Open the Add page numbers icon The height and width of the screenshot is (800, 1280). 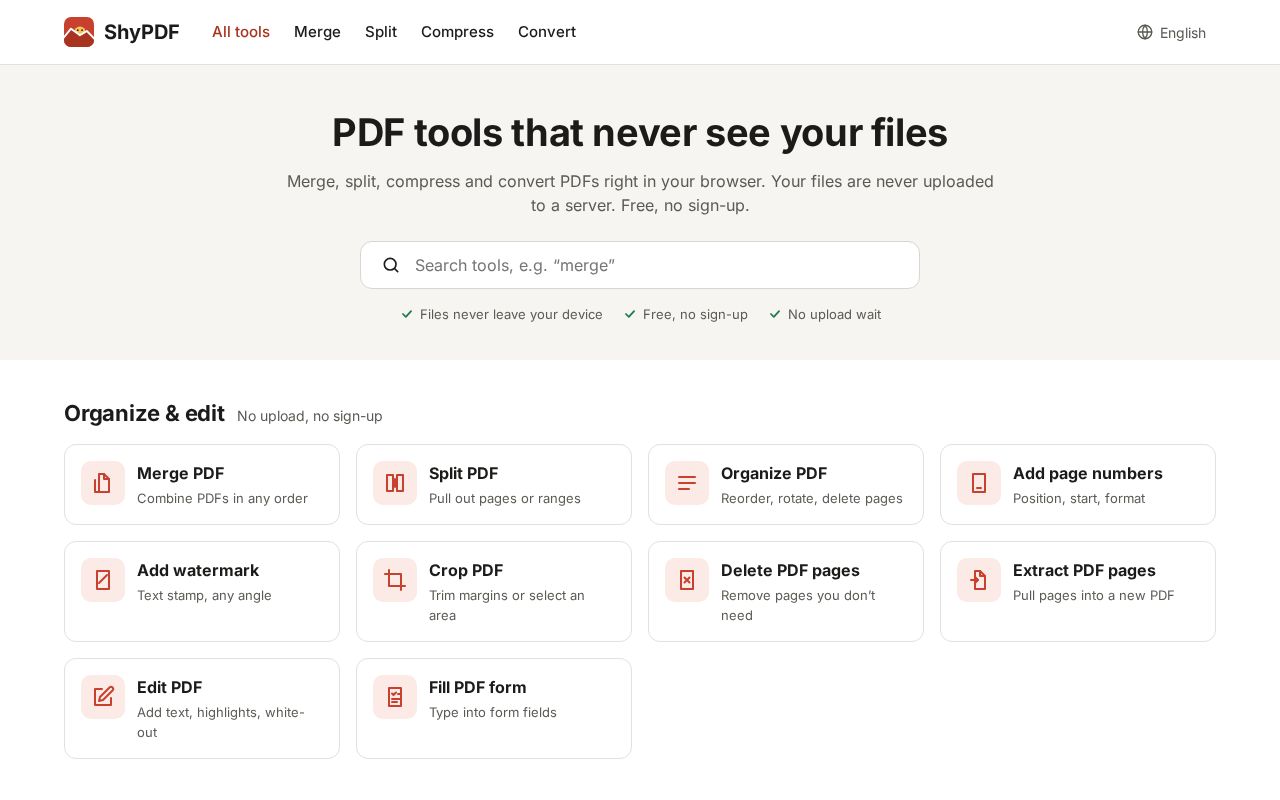click(x=979, y=483)
